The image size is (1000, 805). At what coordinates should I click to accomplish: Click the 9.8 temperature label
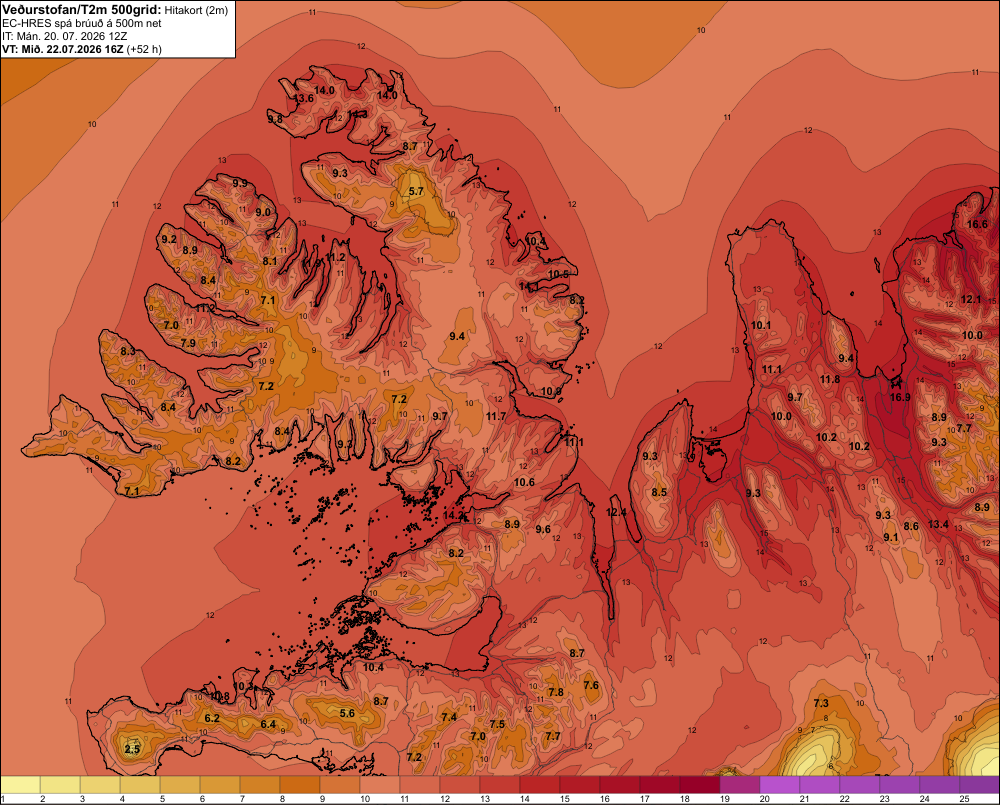click(x=275, y=119)
